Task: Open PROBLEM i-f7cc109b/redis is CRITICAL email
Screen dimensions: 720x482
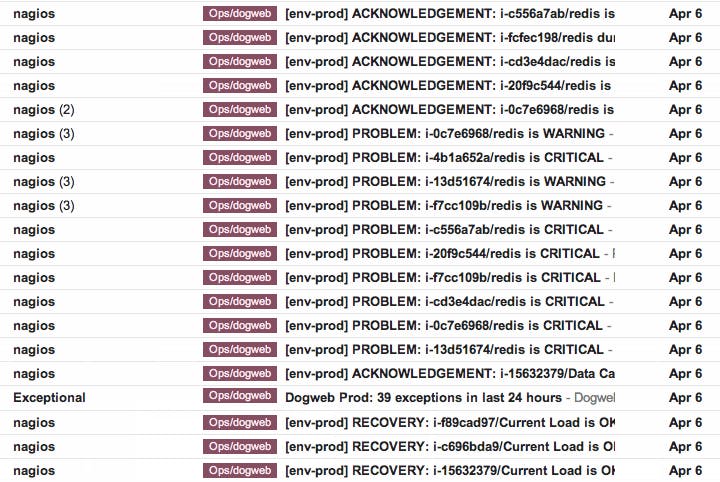Action: (360, 277)
